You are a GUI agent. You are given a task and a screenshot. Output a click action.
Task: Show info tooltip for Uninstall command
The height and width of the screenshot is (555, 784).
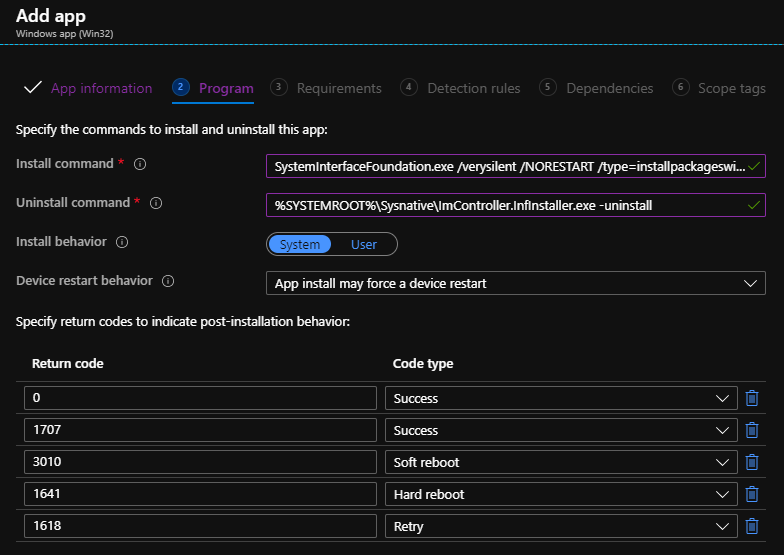(x=156, y=203)
